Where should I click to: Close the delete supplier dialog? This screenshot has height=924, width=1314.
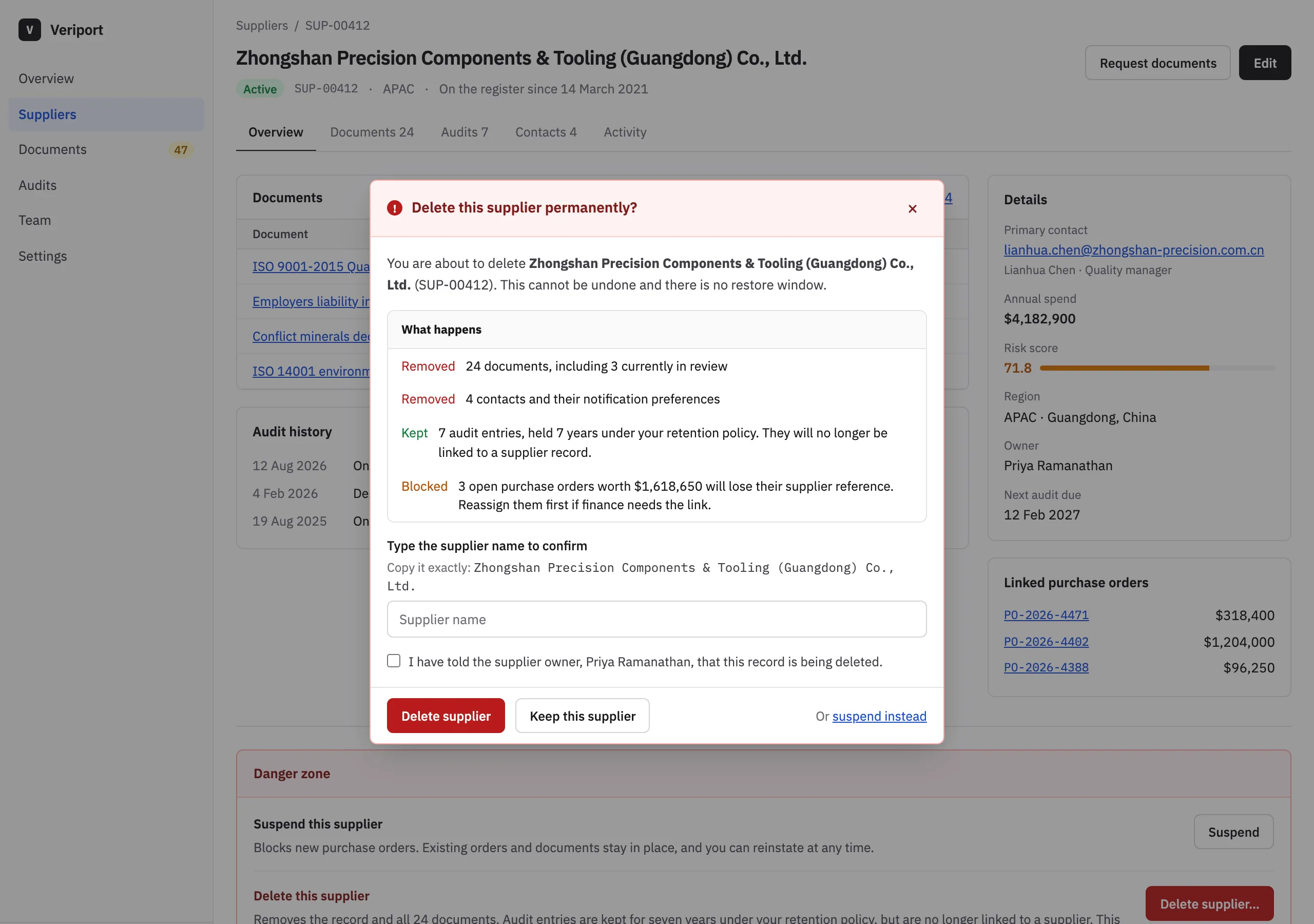tap(912, 208)
